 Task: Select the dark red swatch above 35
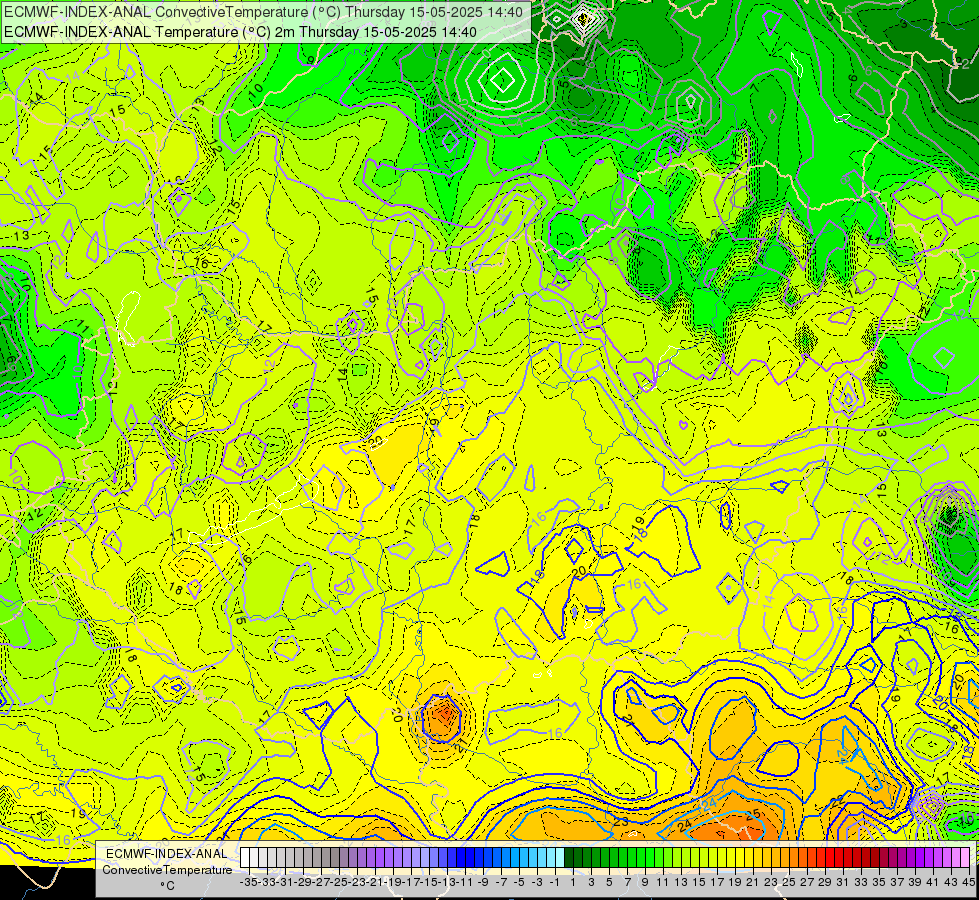click(x=875, y=858)
